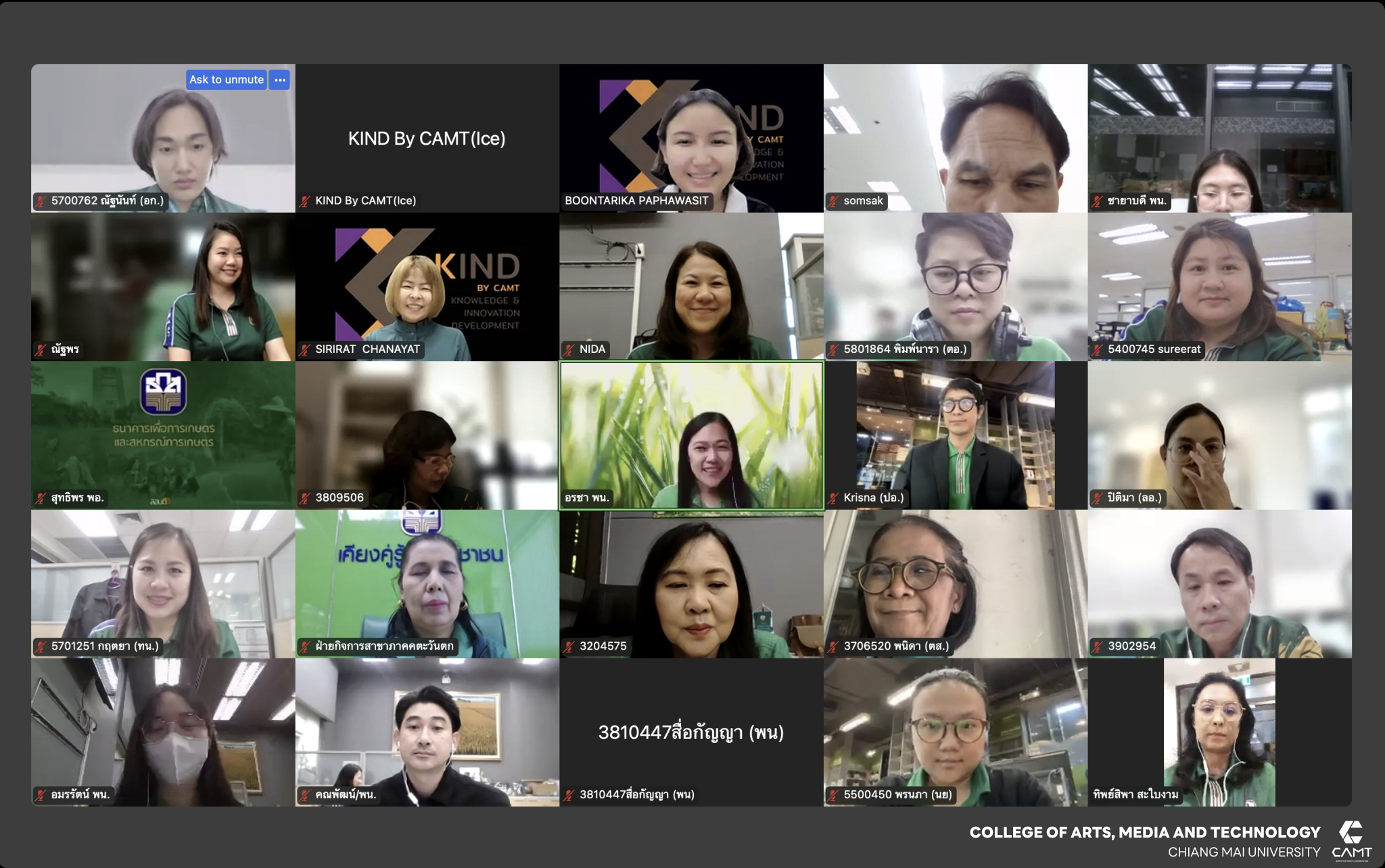The width and height of the screenshot is (1385, 868).
Task: Click muted mic icon beside 3809506
Action: [306, 498]
